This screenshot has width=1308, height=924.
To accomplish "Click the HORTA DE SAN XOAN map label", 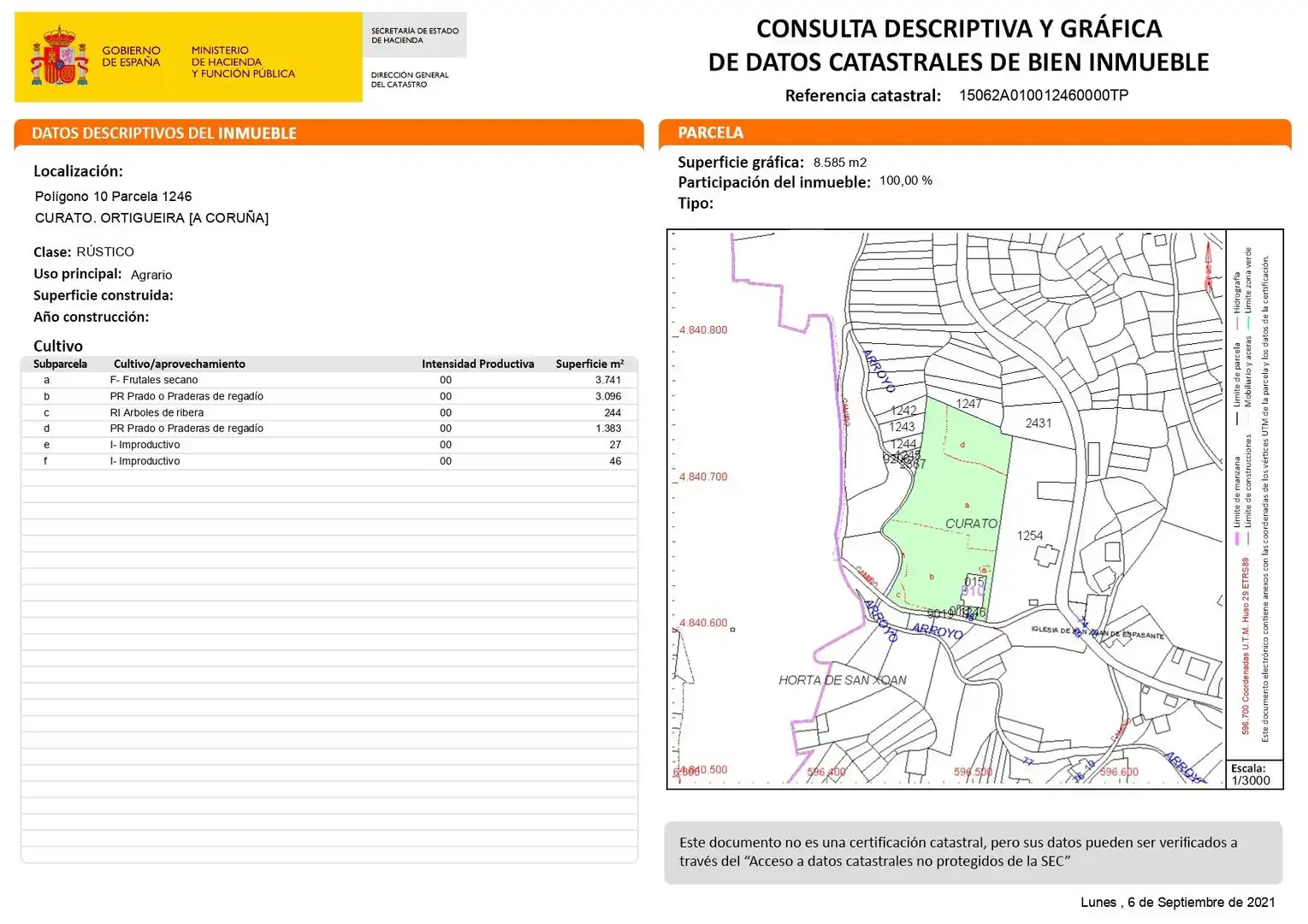I will tap(843, 680).
